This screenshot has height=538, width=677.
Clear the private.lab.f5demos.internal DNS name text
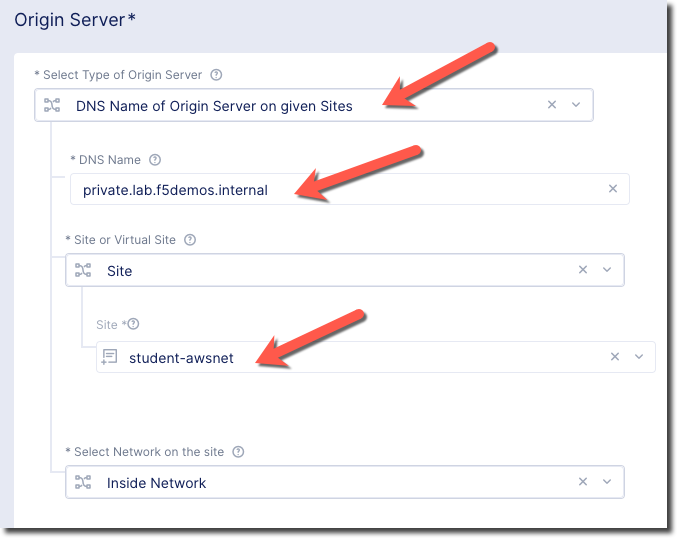pos(613,189)
